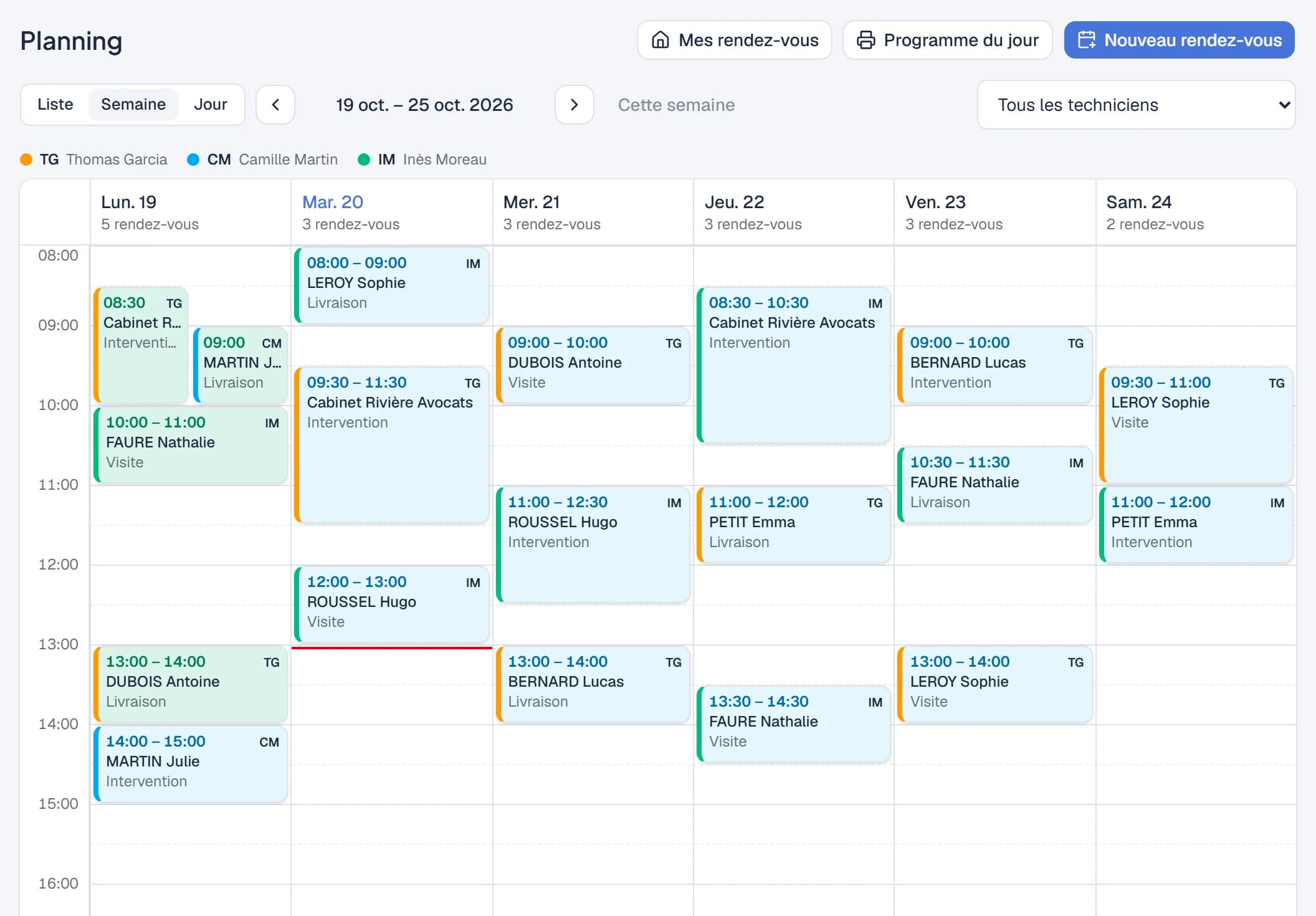This screenshot has height=916, width=1316.
Task: Select the Semaine view tab
Action: coord(133,104)
